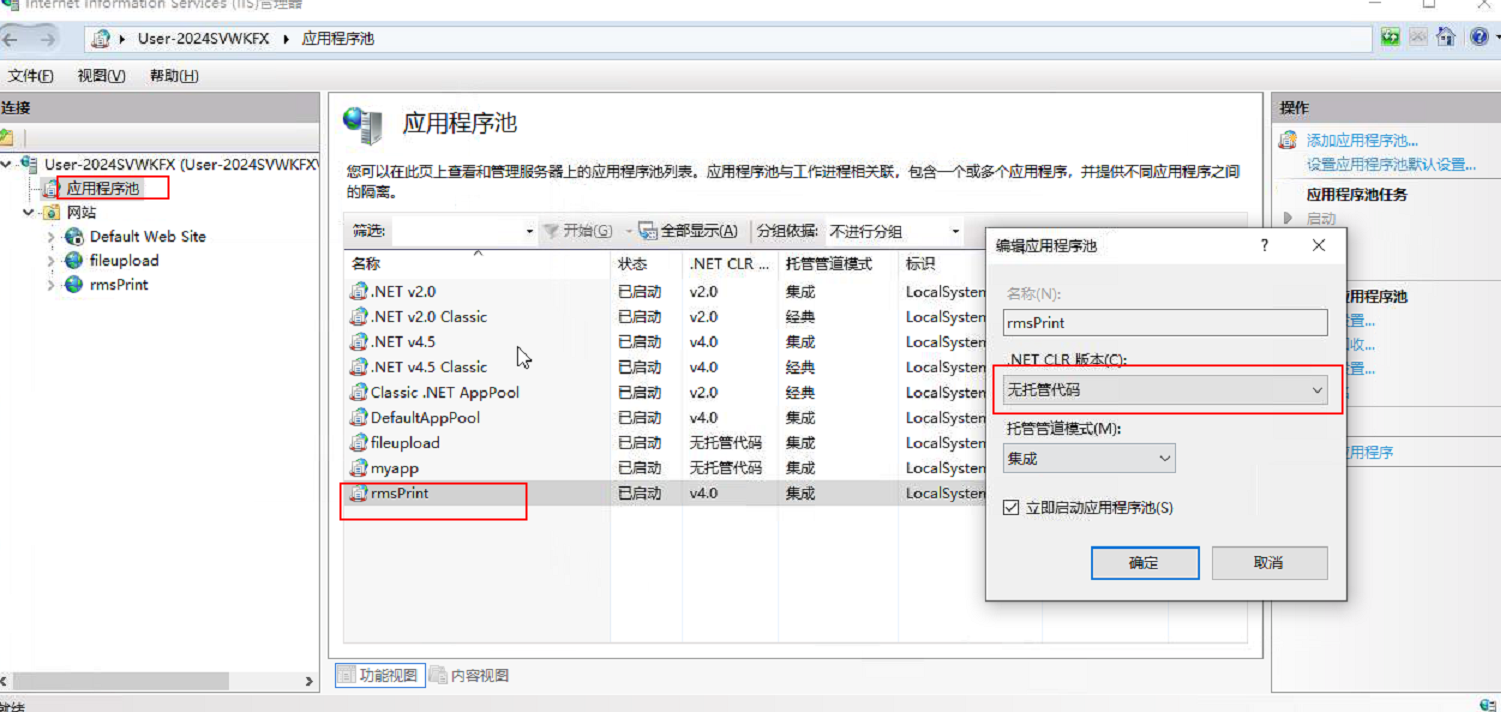This screenshot has width=1501, height=712.
Task: Click the myapp pool icon
Action: (x=359, y=468)
